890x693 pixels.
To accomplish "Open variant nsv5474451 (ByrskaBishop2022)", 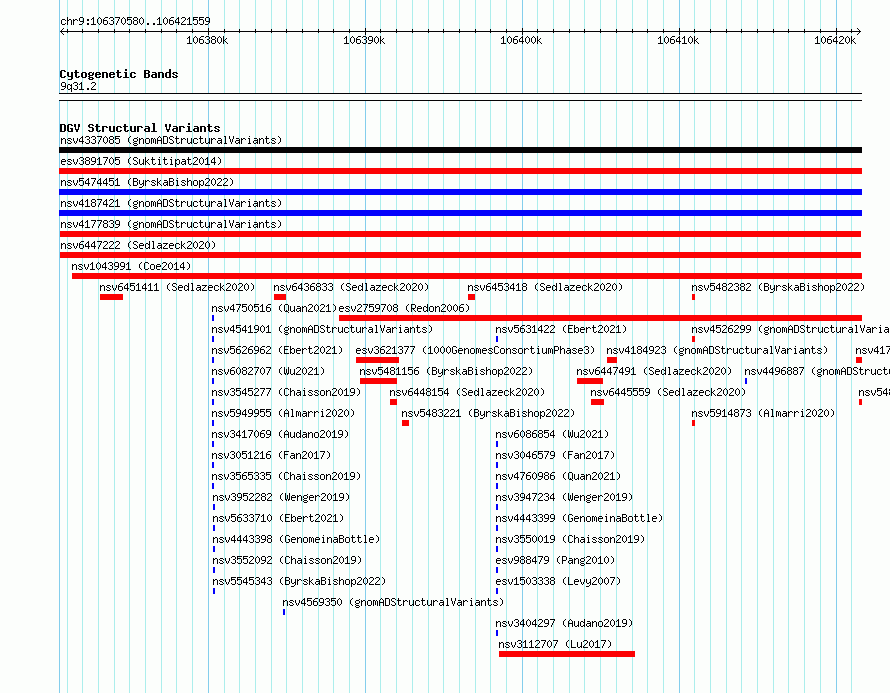I will pos(147,182).
